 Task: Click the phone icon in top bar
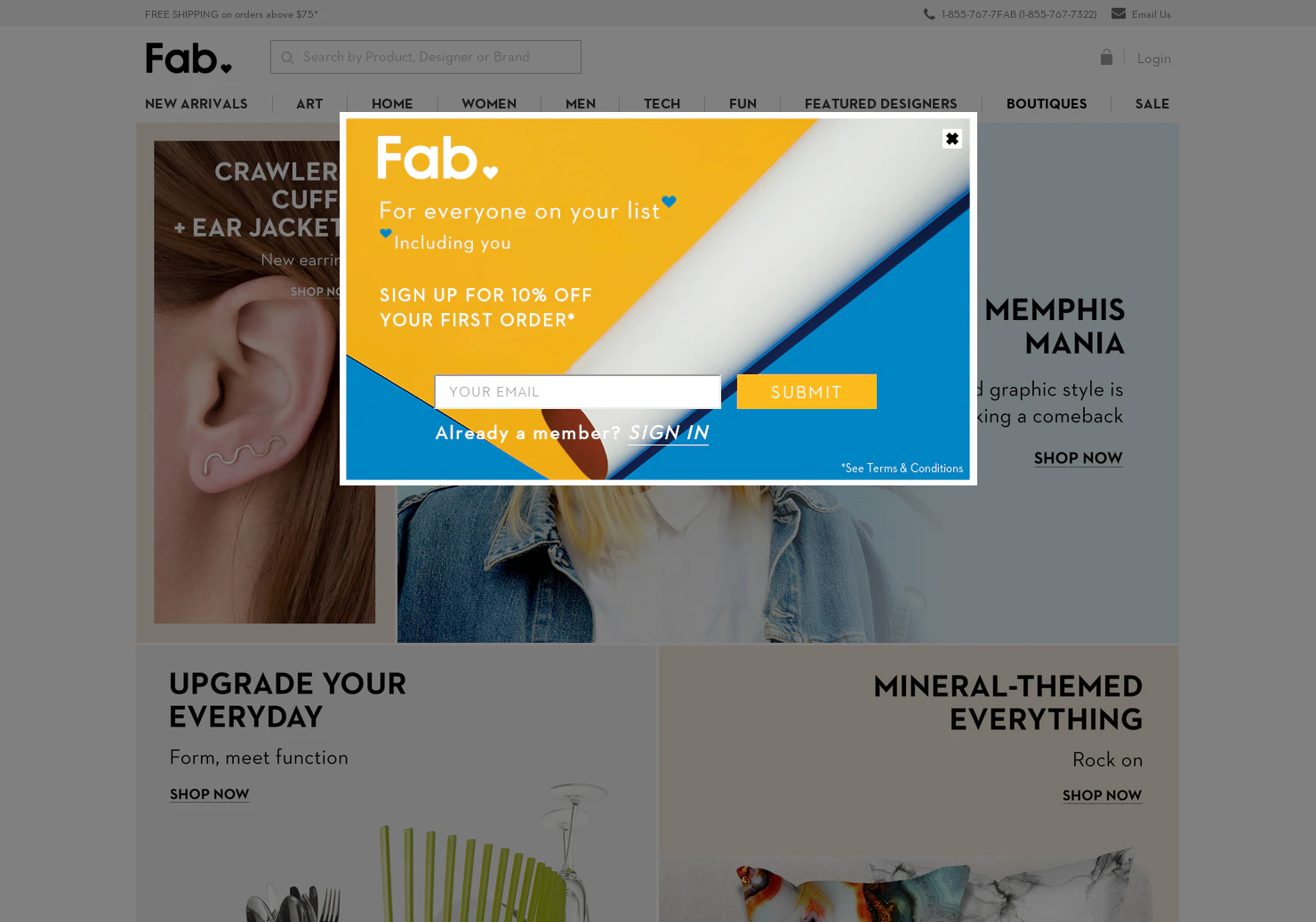(929, 13)
